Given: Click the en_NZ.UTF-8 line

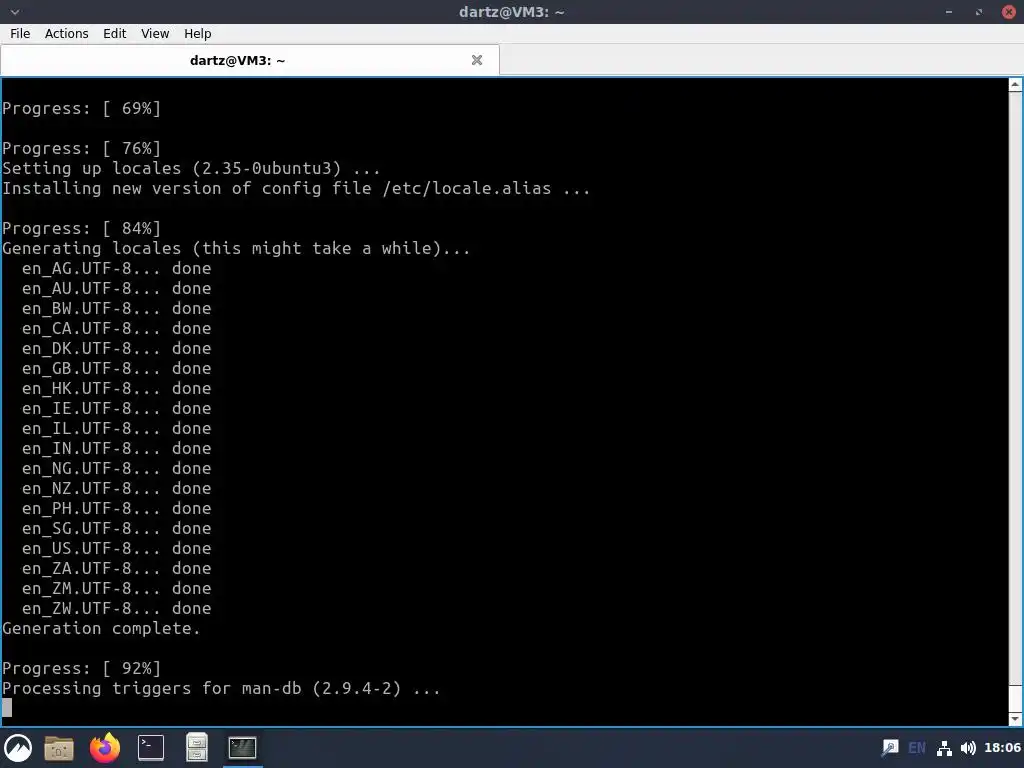Looking at the screenshot, I should coord(116,488).
